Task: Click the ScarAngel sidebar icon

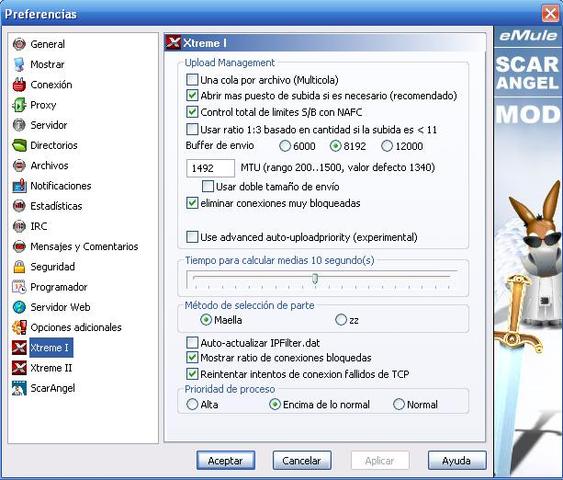Action: [x=19, y=388]
